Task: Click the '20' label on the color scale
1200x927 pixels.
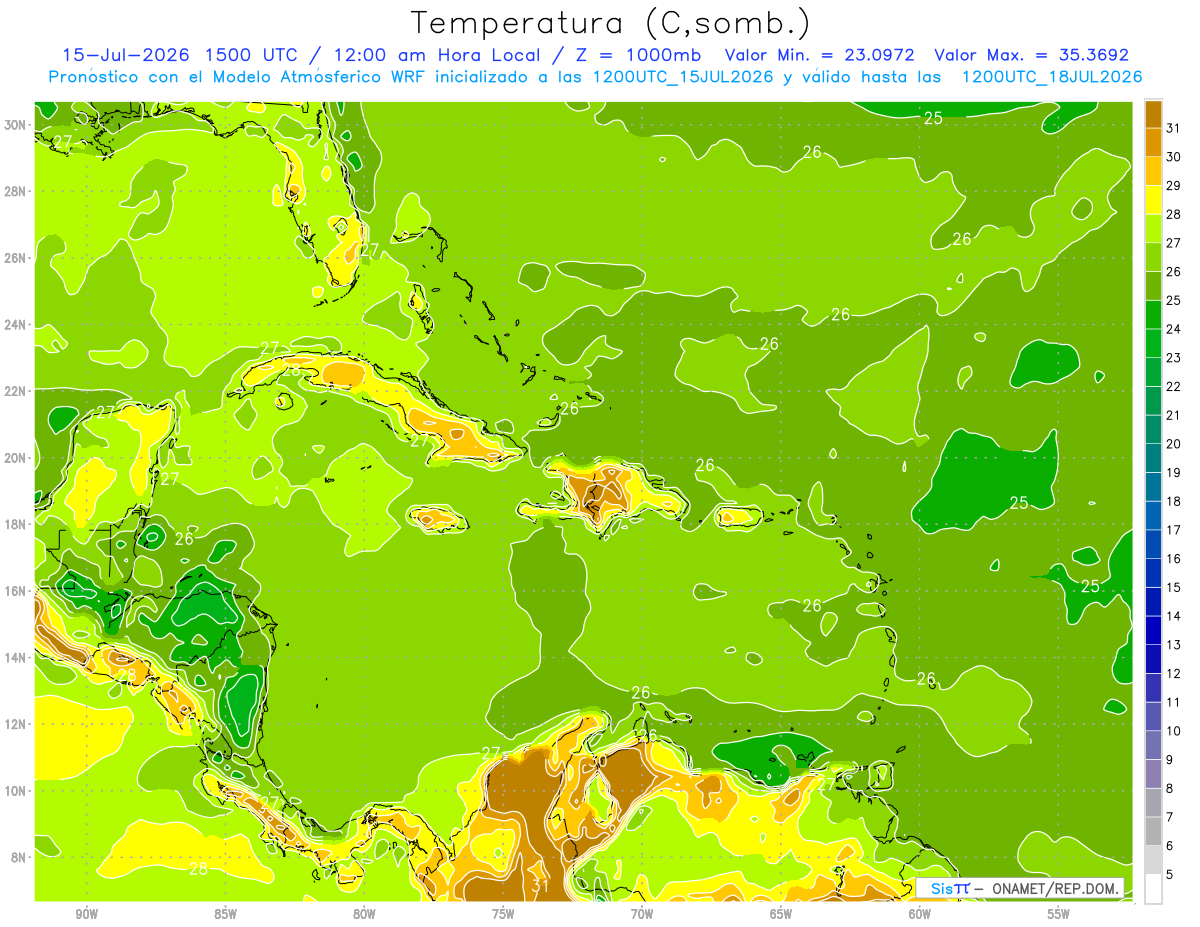Action: [1174, 444]
